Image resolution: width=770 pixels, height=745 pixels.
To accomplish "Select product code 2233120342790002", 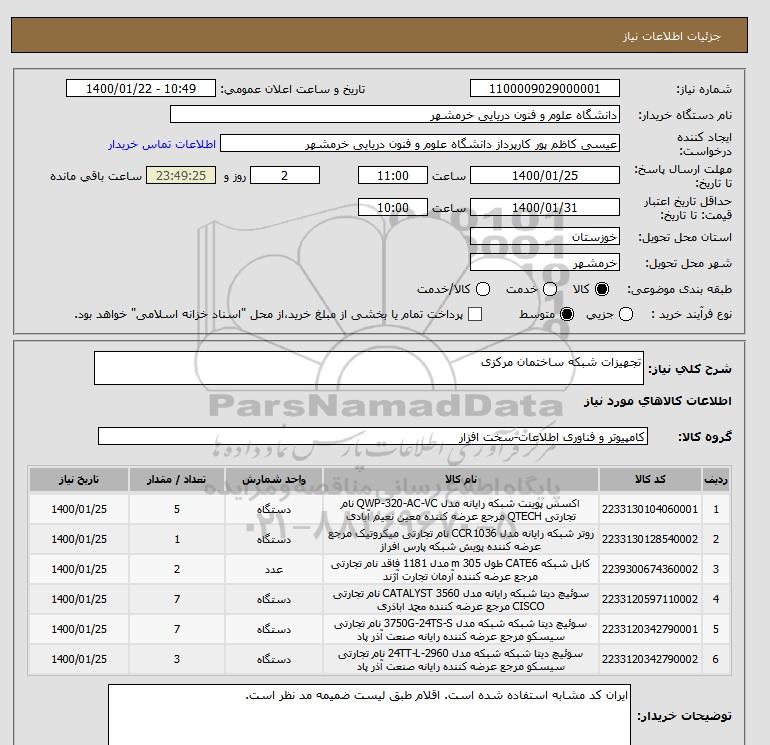I will (x=650, y=659).
